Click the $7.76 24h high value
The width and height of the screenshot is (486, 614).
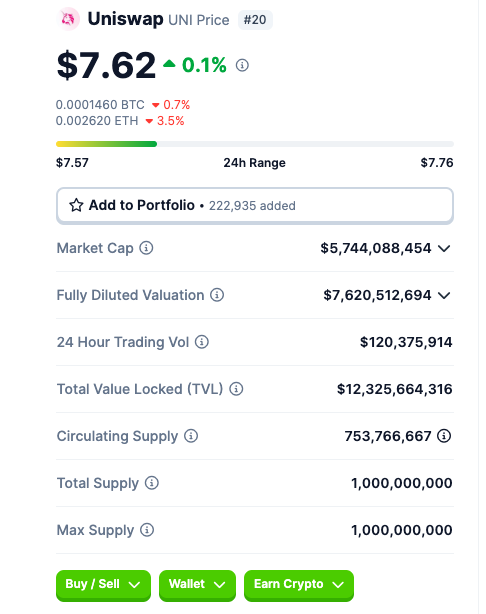point(437,163)
